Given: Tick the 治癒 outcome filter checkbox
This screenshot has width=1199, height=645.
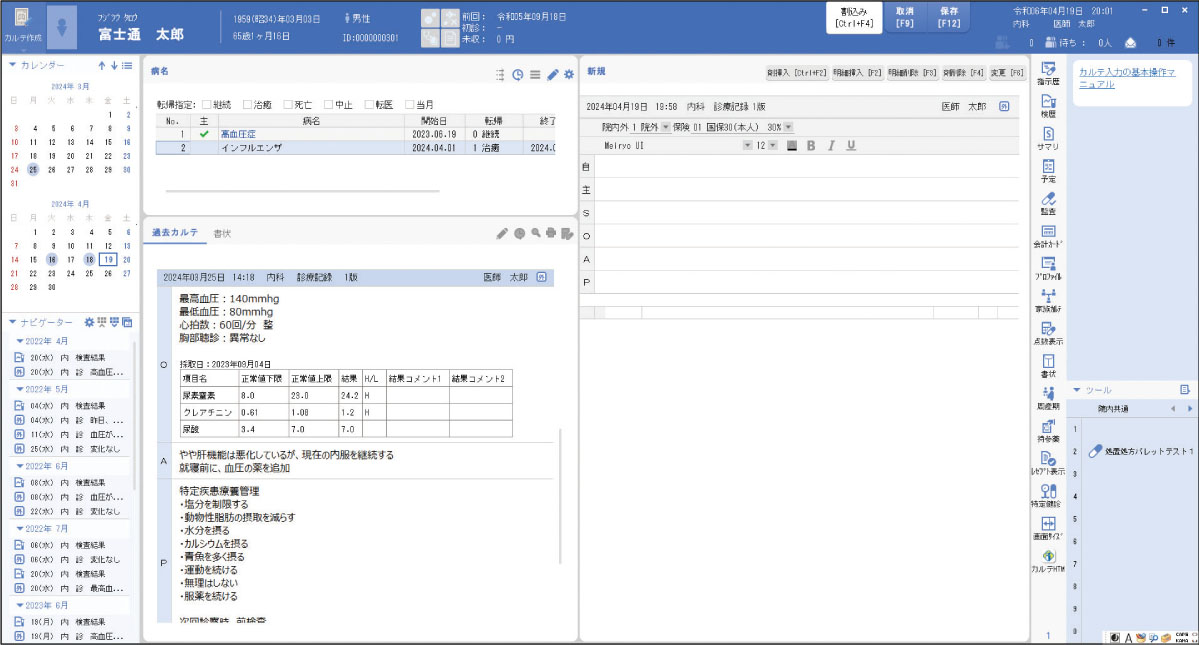Looking at the screenshot, I should coord(248,104).
